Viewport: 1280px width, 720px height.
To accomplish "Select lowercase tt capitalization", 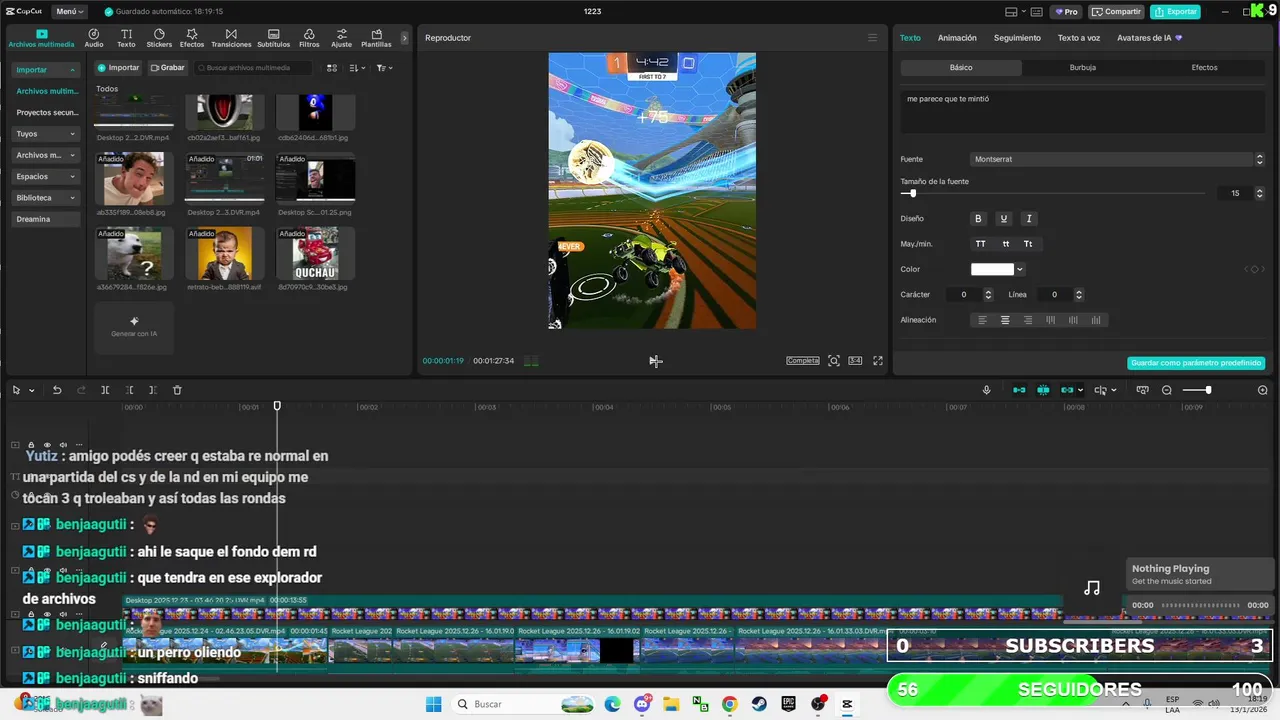I will (x=1005, y=244).
